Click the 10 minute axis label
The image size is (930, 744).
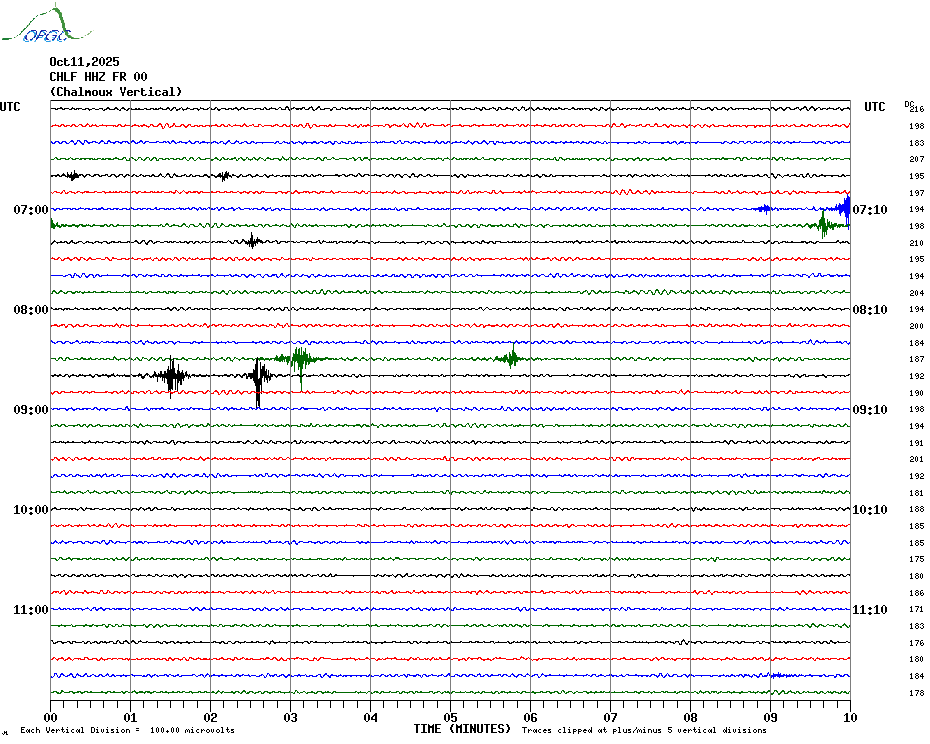(850, 718)
